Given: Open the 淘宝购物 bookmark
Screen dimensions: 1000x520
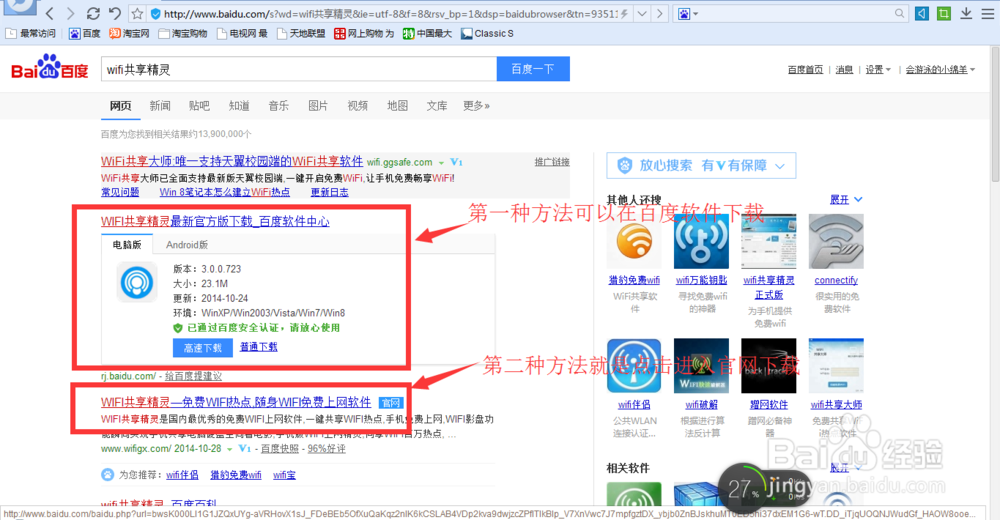Looking at the screenshot, I should tap(183, 33).
